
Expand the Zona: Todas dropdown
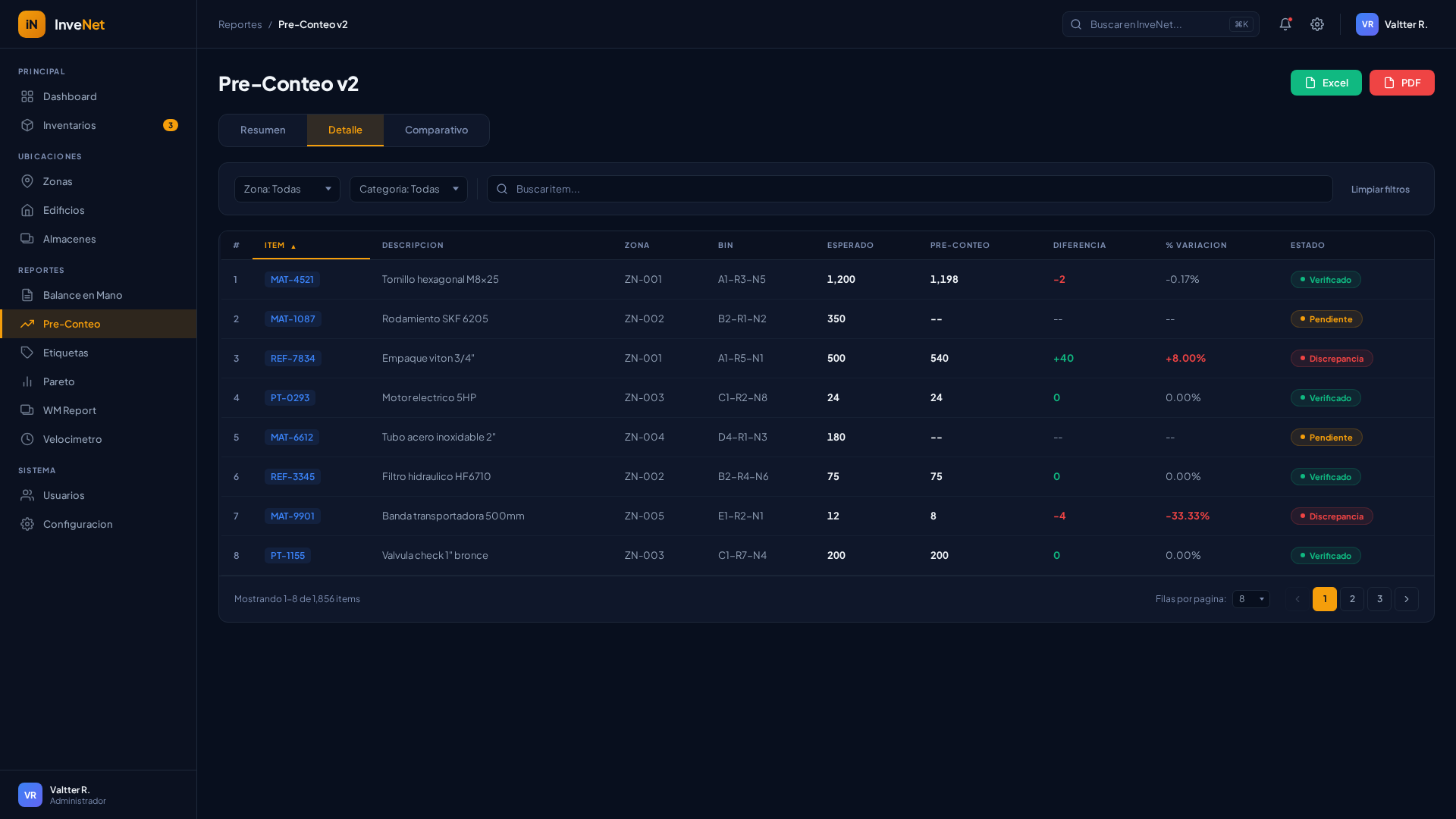pyautogui.click(x=287, y=189)
